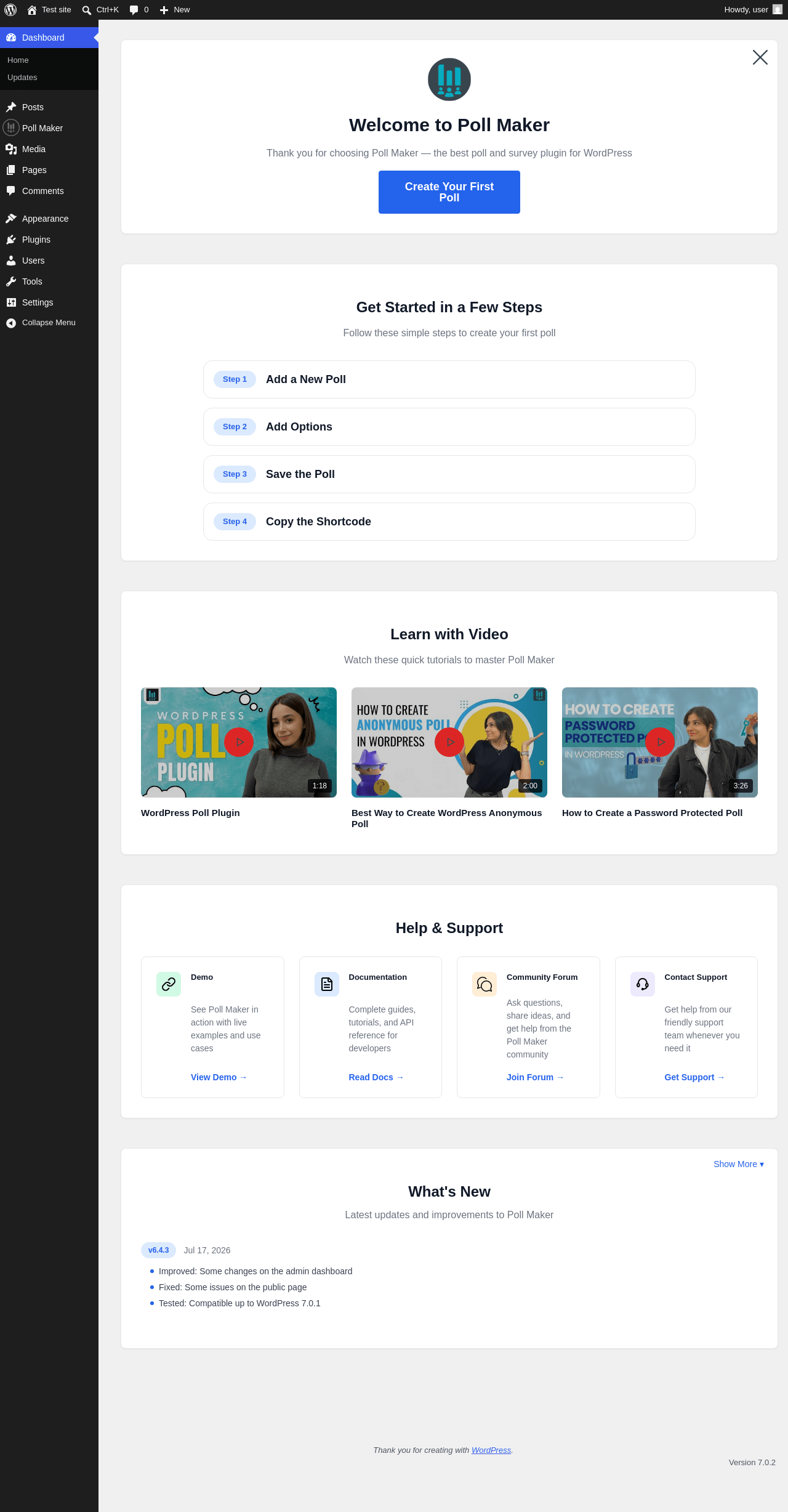Open the Home submenu item

(x=18, y=60)
